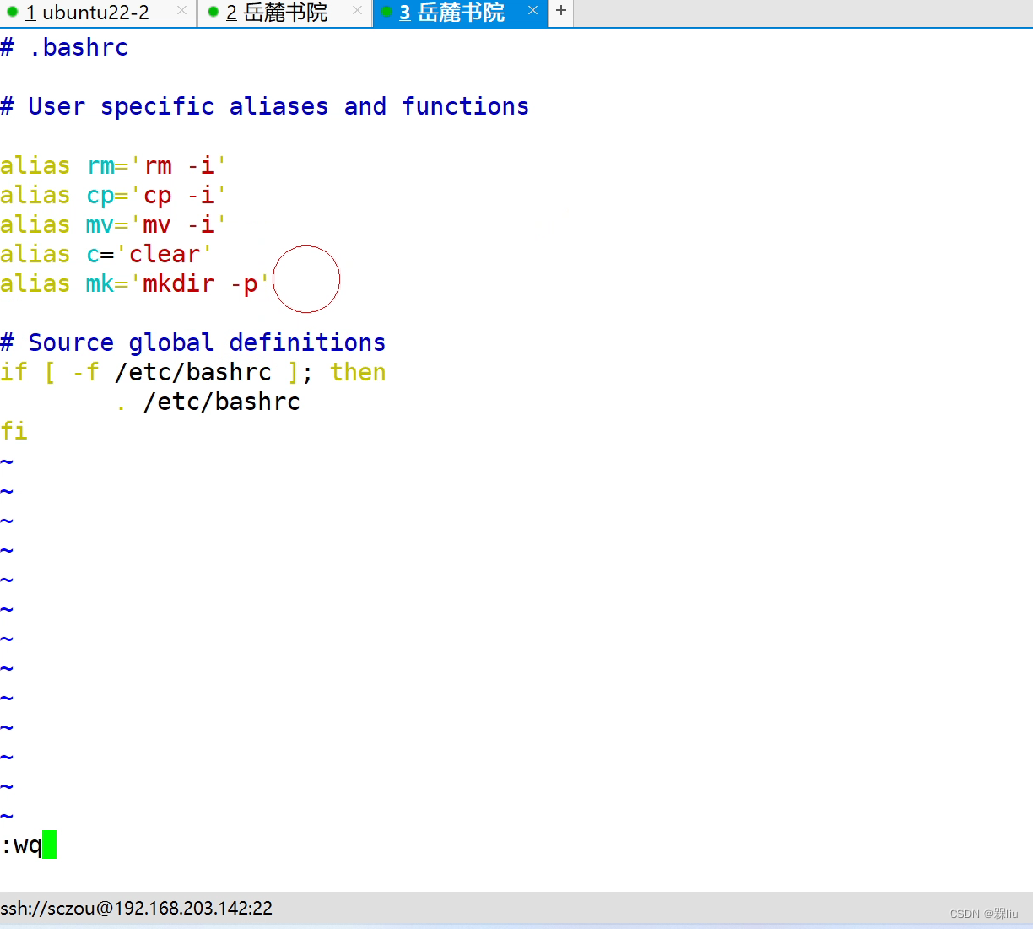
Task: Place cursor on alias mk='mkdir -p' line
Action: (135, 284)
